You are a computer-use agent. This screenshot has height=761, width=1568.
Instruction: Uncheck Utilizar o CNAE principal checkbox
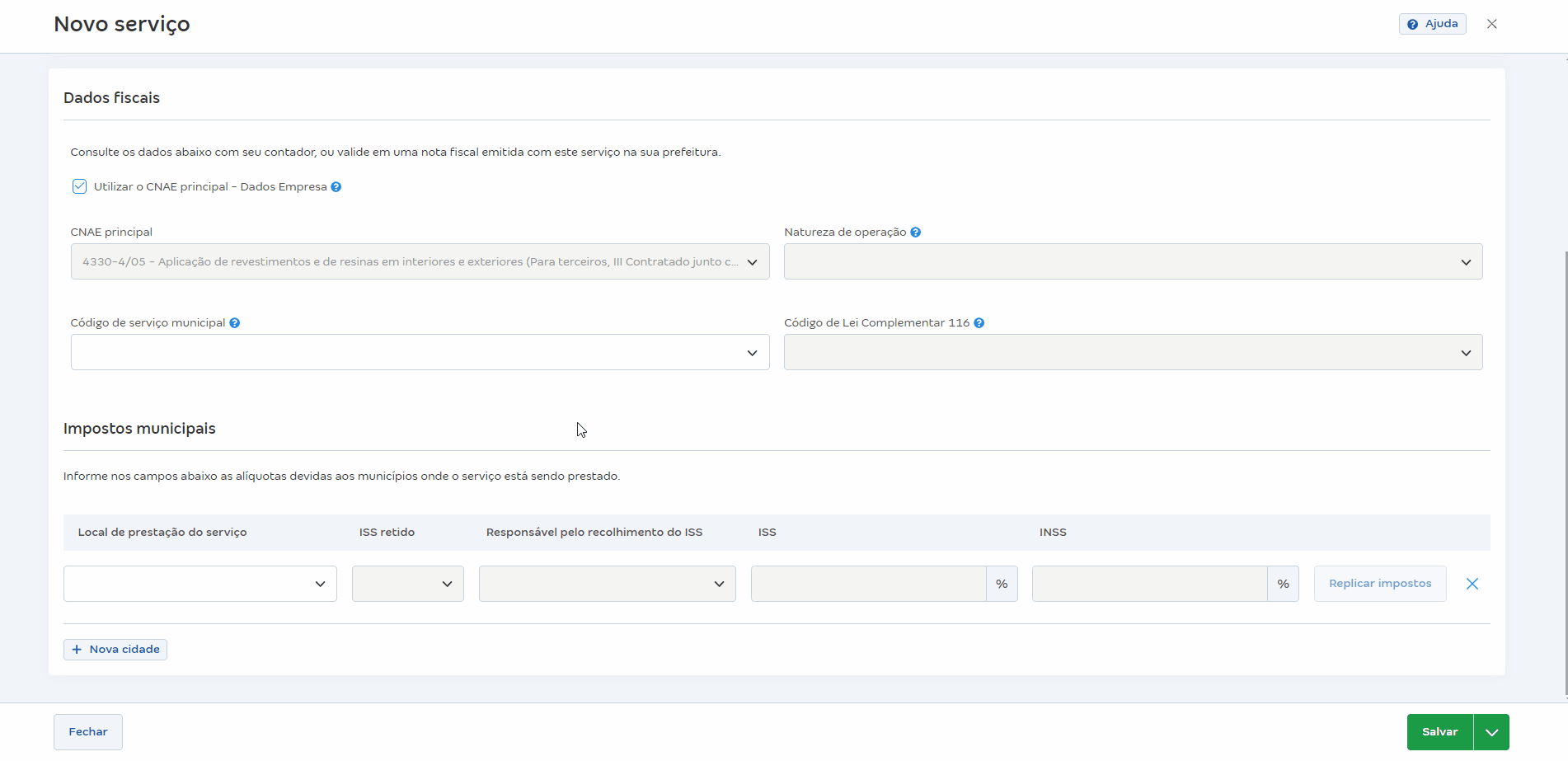79,186
